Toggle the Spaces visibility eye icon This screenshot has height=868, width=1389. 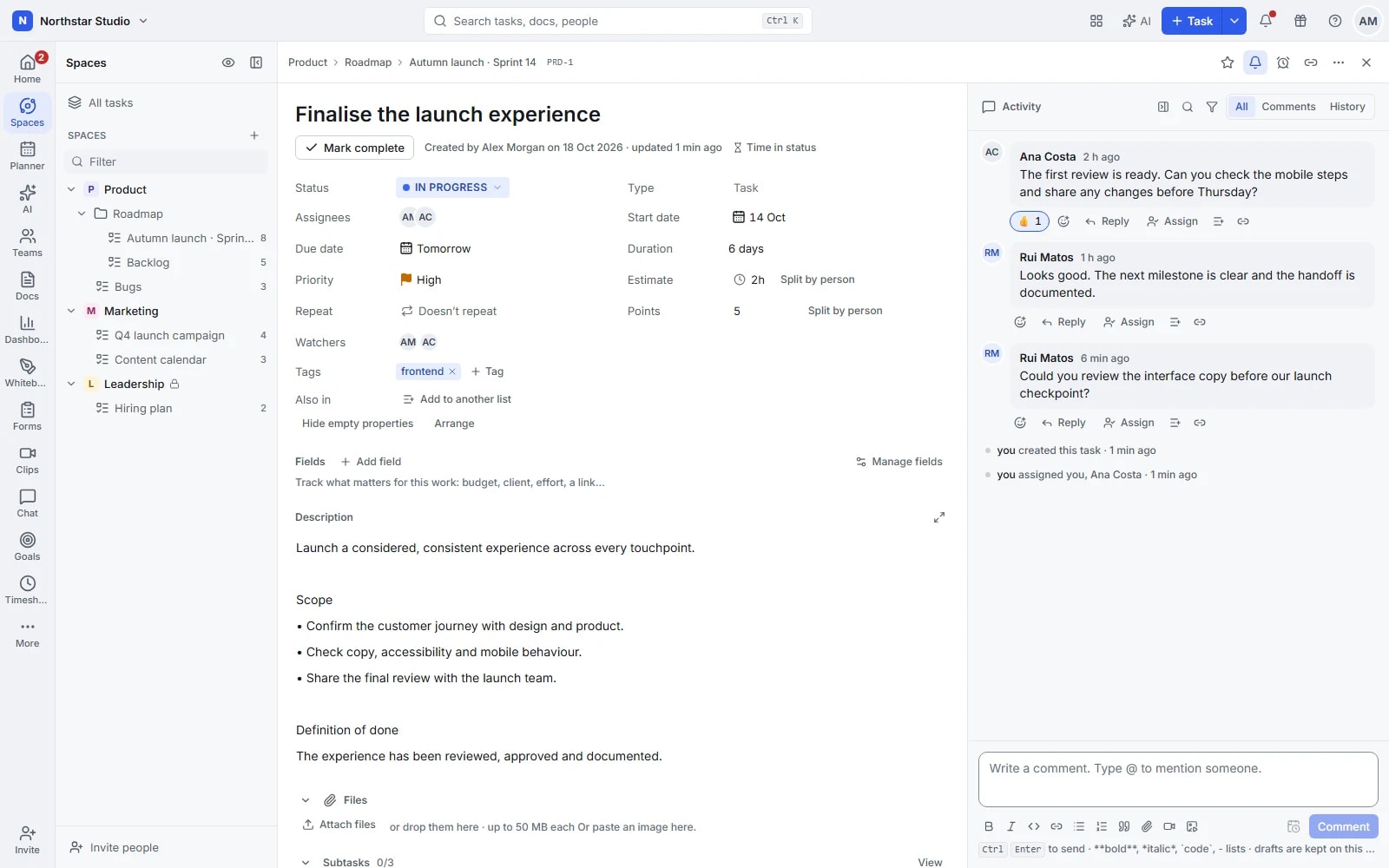pyautogui.click(x=228, y=62)
